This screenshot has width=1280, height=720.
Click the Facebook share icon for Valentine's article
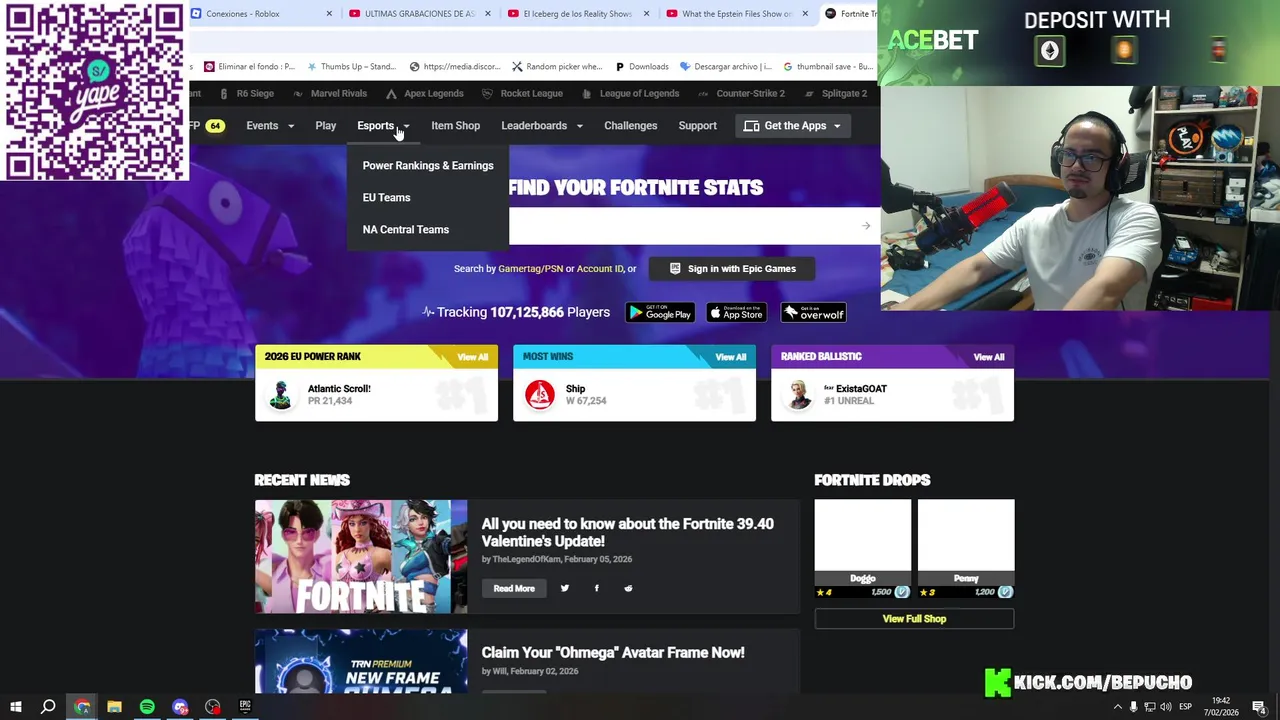click(596, 588)
